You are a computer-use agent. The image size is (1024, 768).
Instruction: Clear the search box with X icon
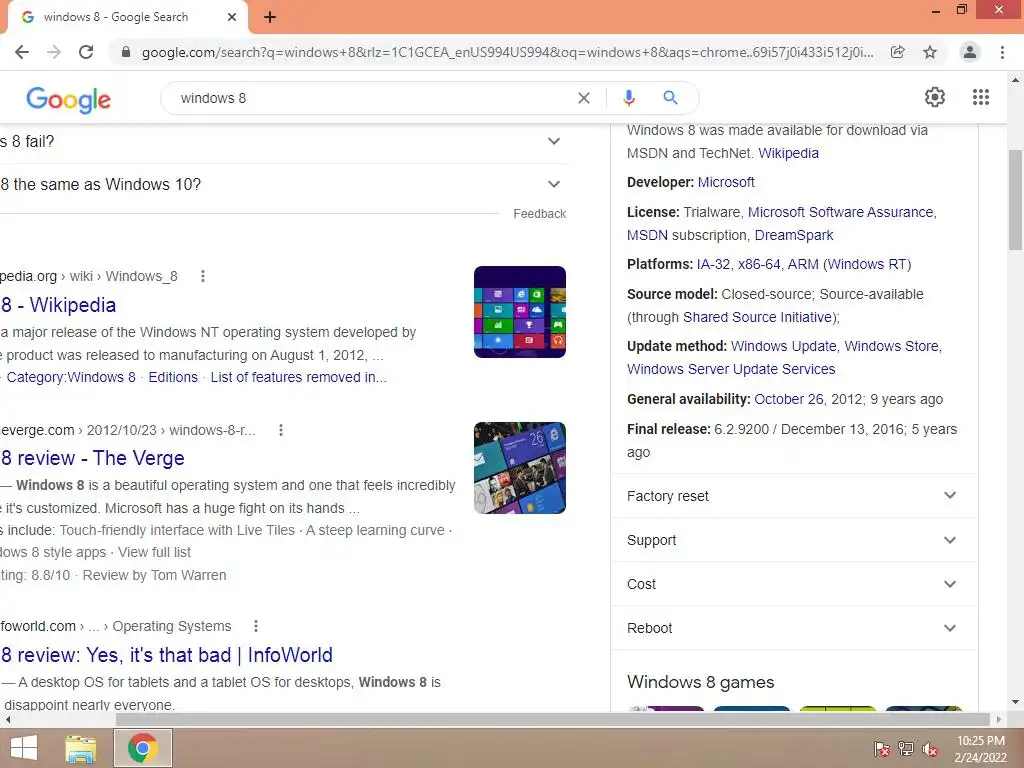[584, 98]
